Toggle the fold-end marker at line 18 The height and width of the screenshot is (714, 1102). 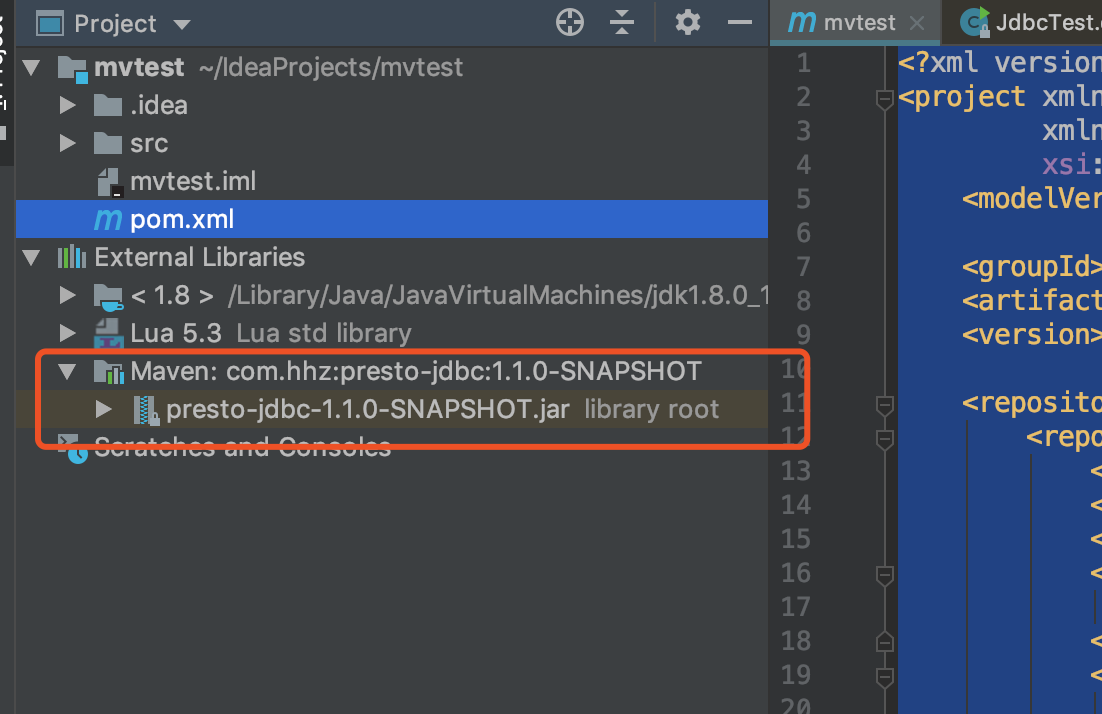click(x=885, y=642)
